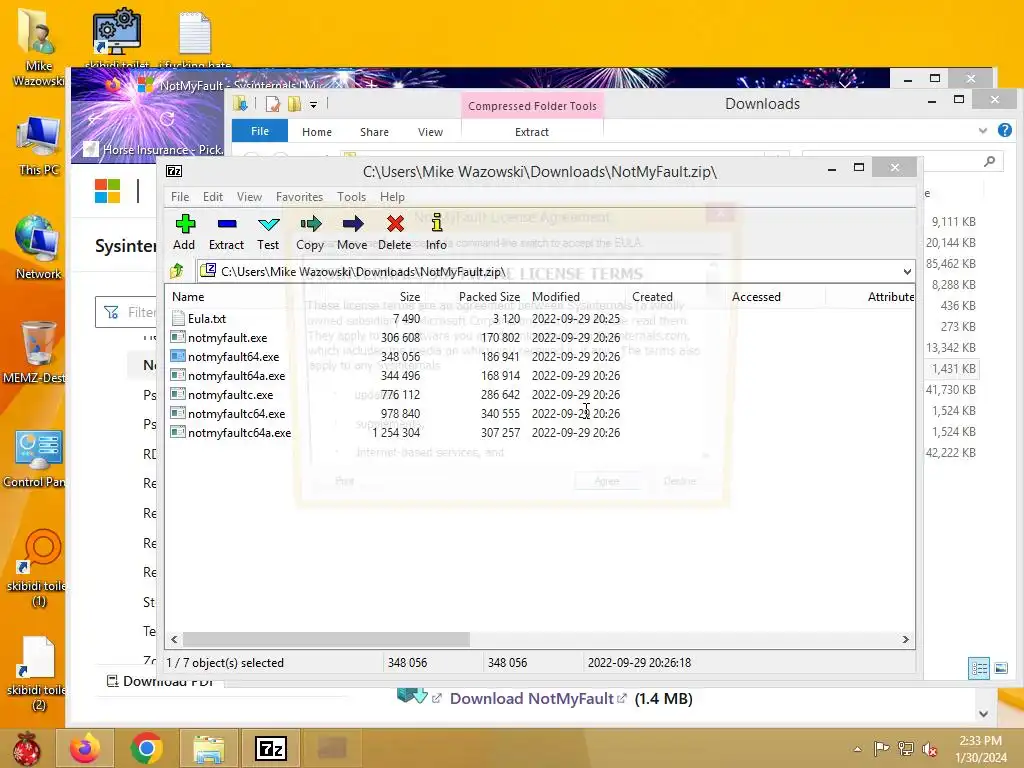Expand the Explorer ribbon chevron
Image resolution: width=1024 pixels, height=768 pixels.
[983, 131]
